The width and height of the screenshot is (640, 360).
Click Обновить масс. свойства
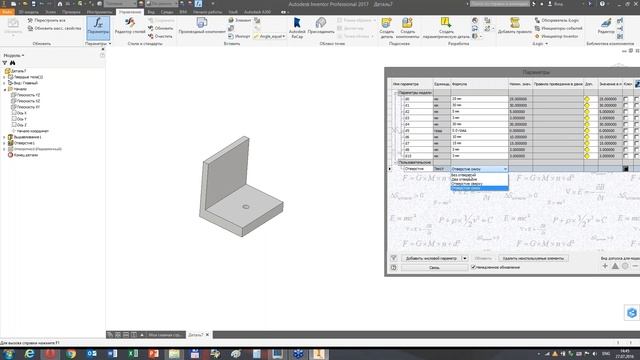(54, 28)
